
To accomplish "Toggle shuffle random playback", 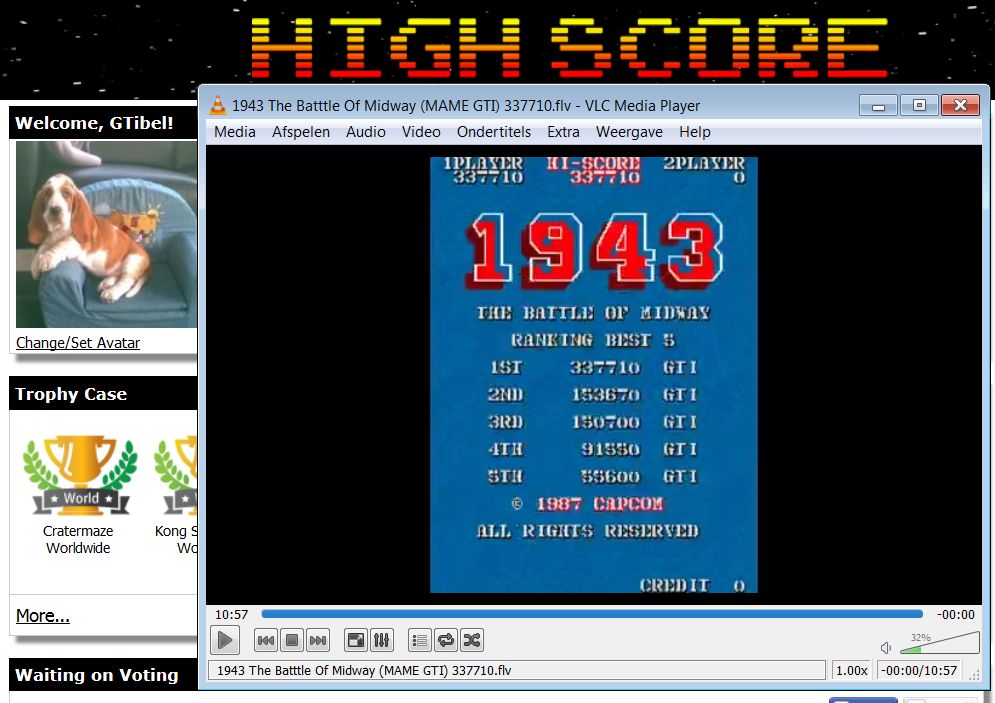I will [472, 640].
